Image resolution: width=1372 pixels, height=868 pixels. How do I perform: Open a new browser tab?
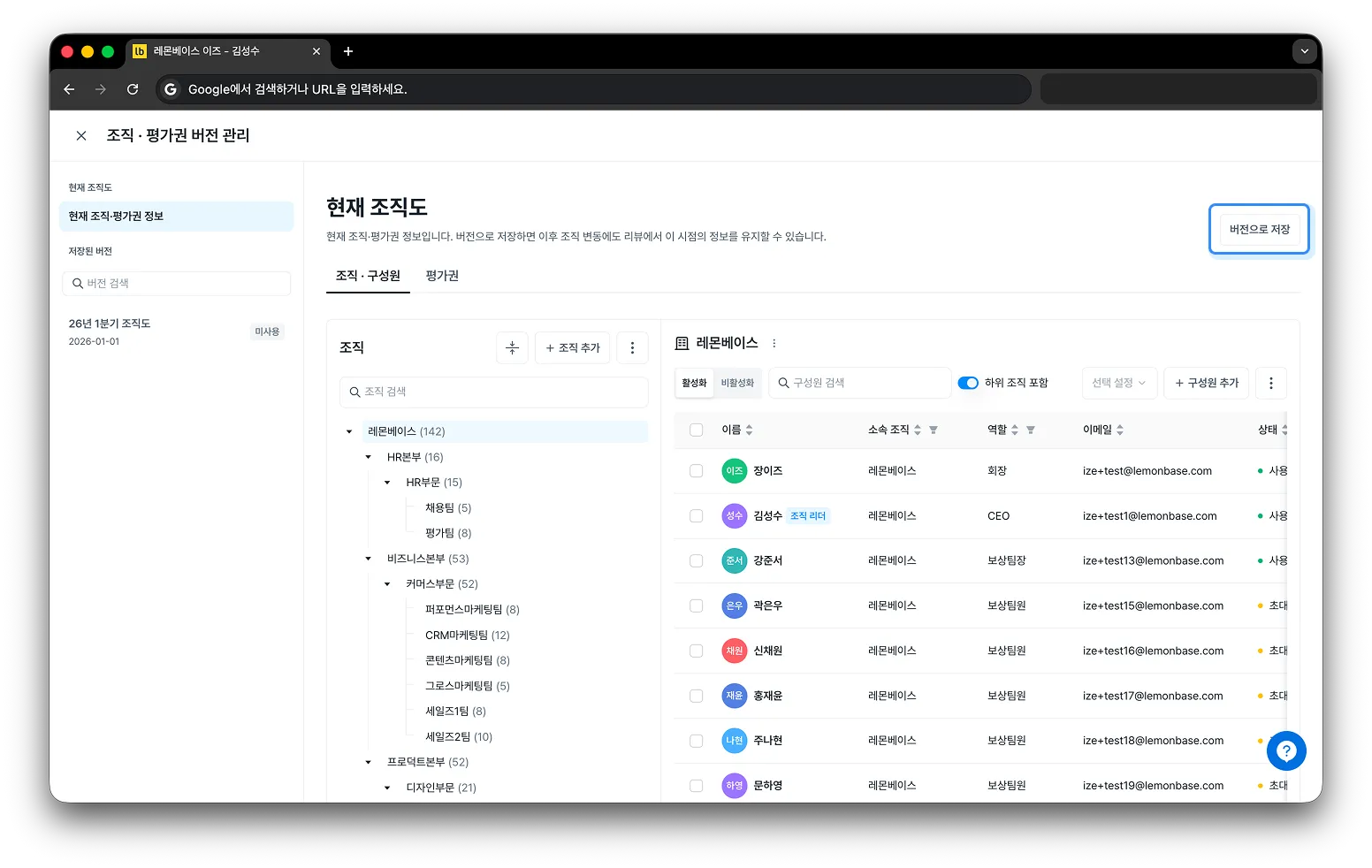tap(348, 51)
